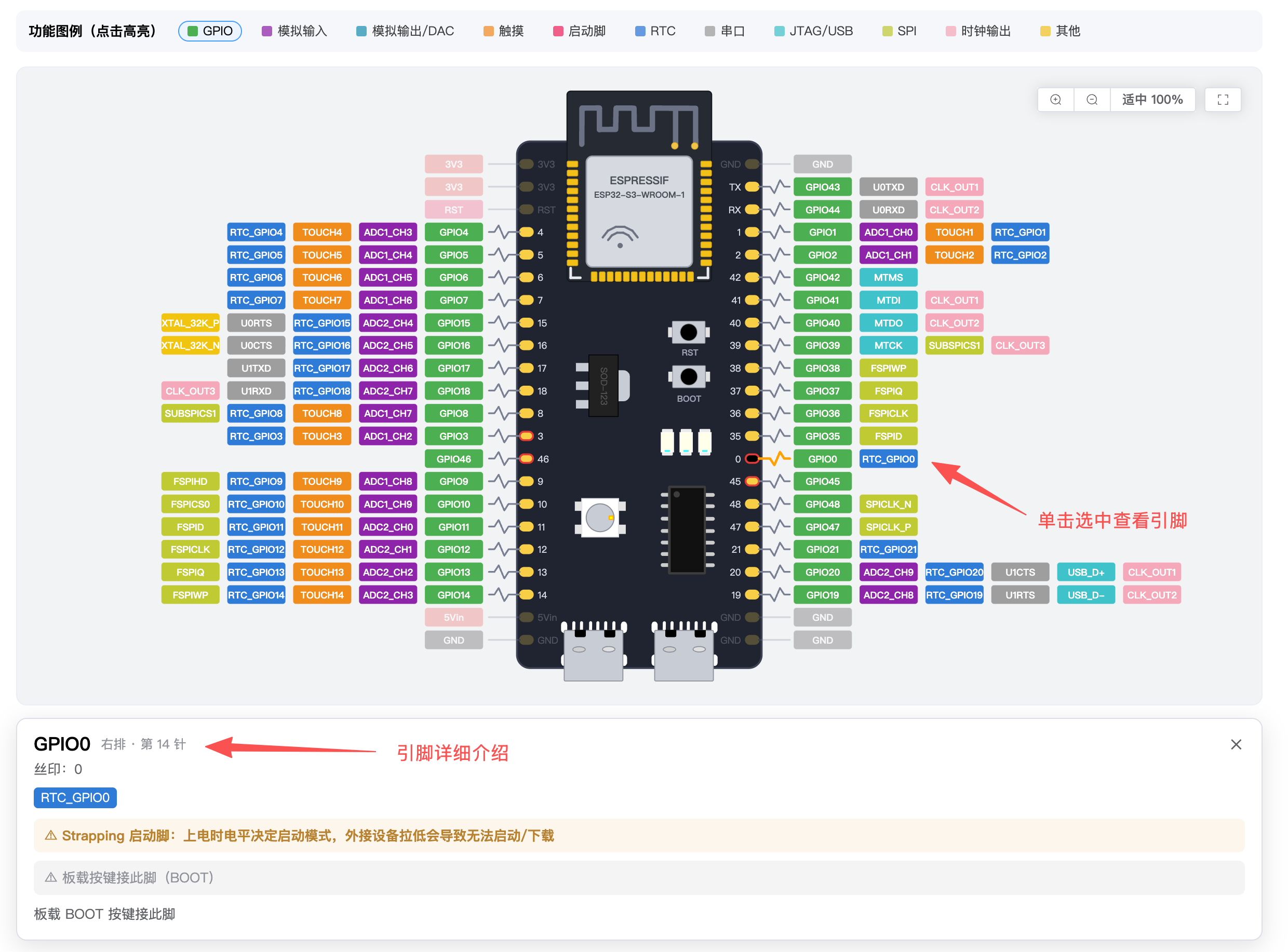Toggle the GPIO legend filter

point(210,31)
